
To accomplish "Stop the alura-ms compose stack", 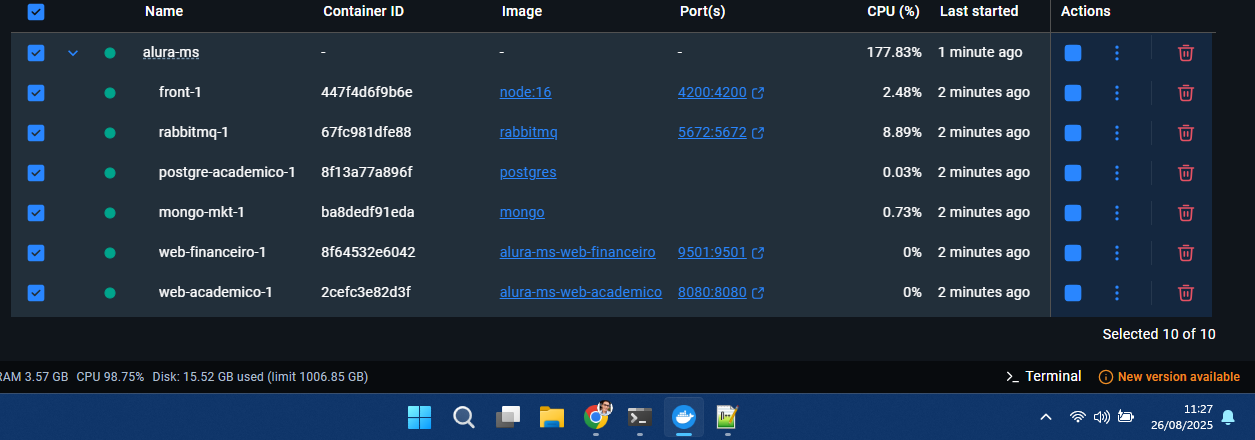I will point(1073,53).
